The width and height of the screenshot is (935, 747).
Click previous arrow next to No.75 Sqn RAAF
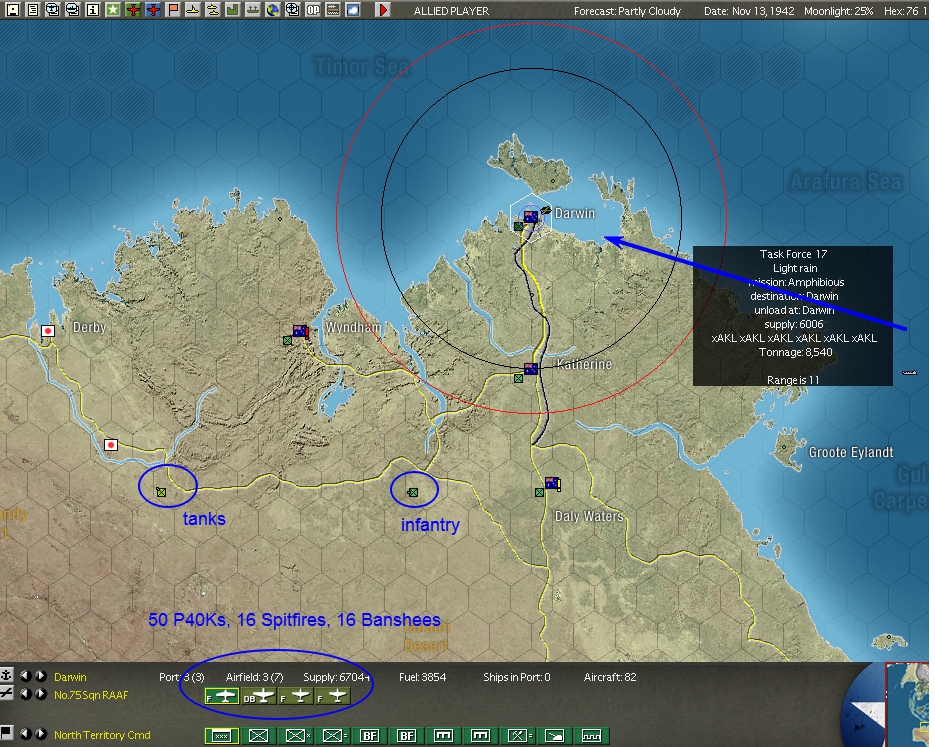click(x=26, y=694)
